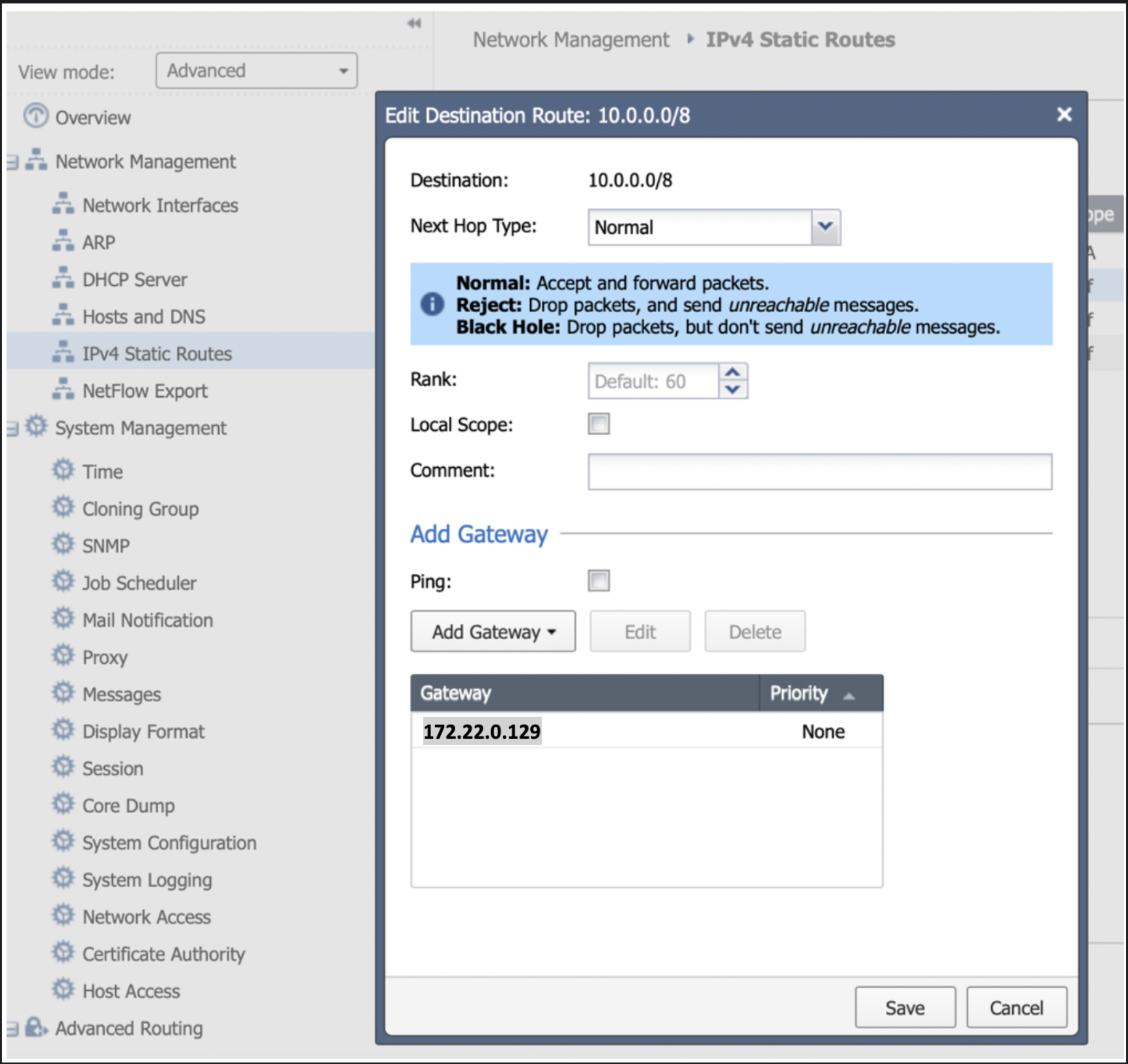Cancel the Edit Destination Route dialog
Viewport: 1128px width, 1064px height.
1016,1007
